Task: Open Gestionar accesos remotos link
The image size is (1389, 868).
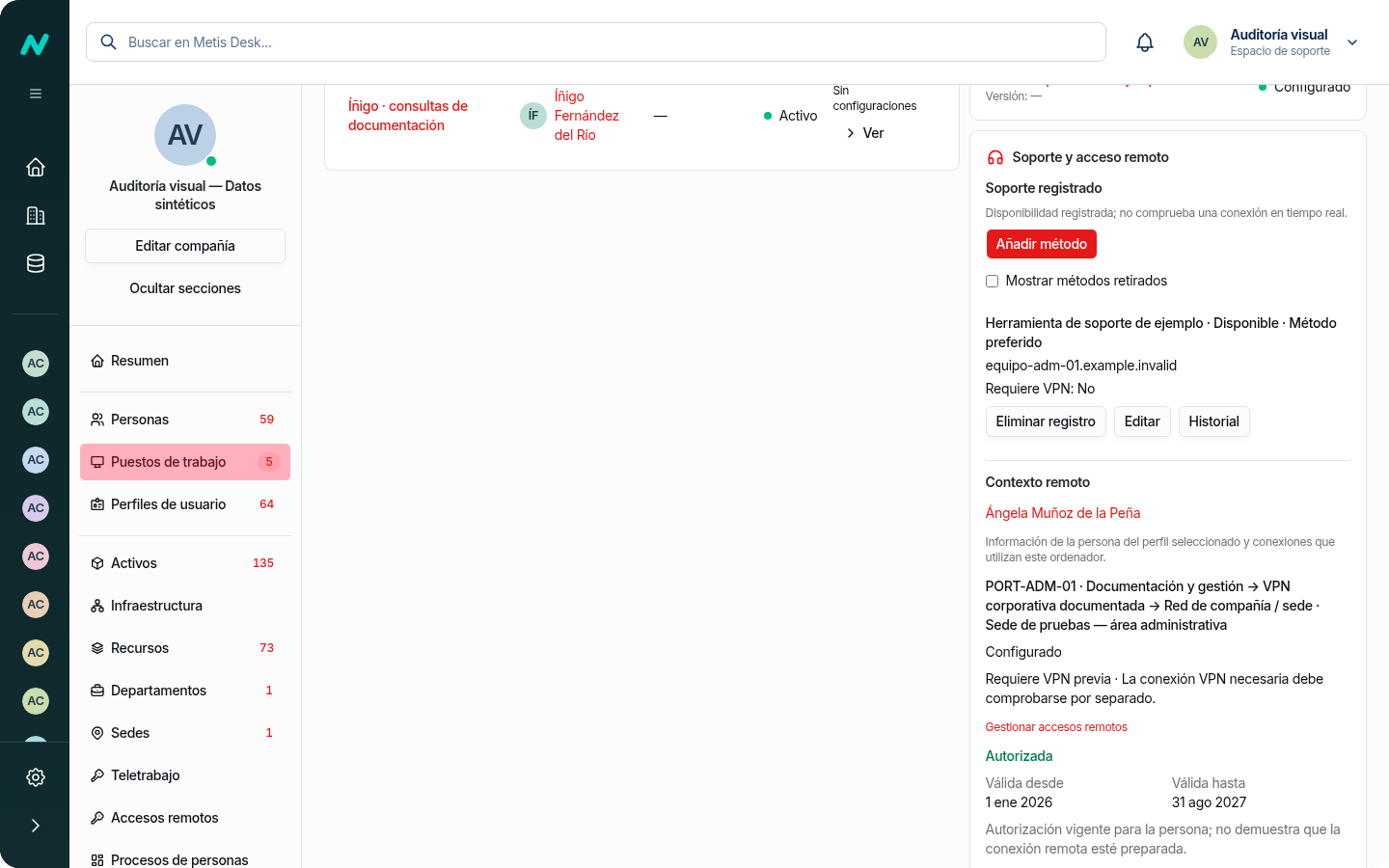Action: pyautogui.click(x=1056, y=727)
